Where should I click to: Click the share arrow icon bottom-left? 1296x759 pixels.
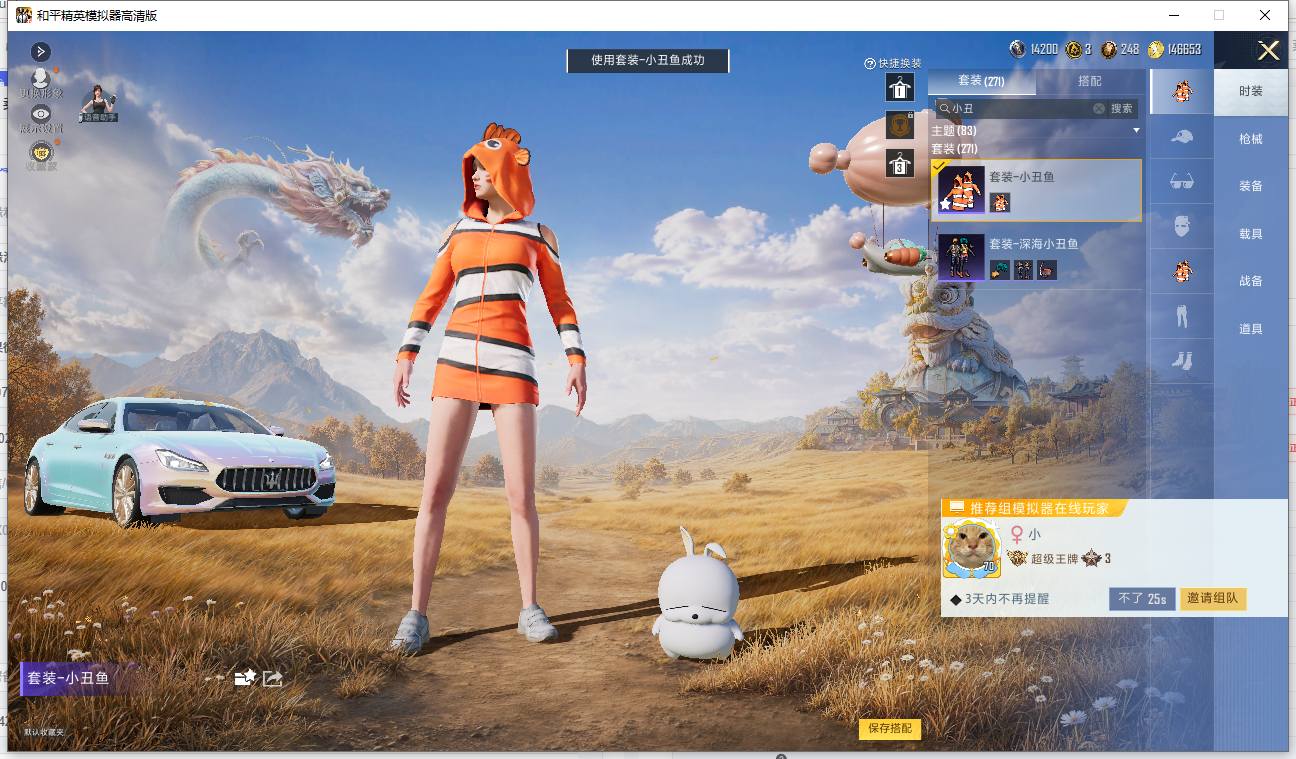pyautogui.click(x=272, y=678)
